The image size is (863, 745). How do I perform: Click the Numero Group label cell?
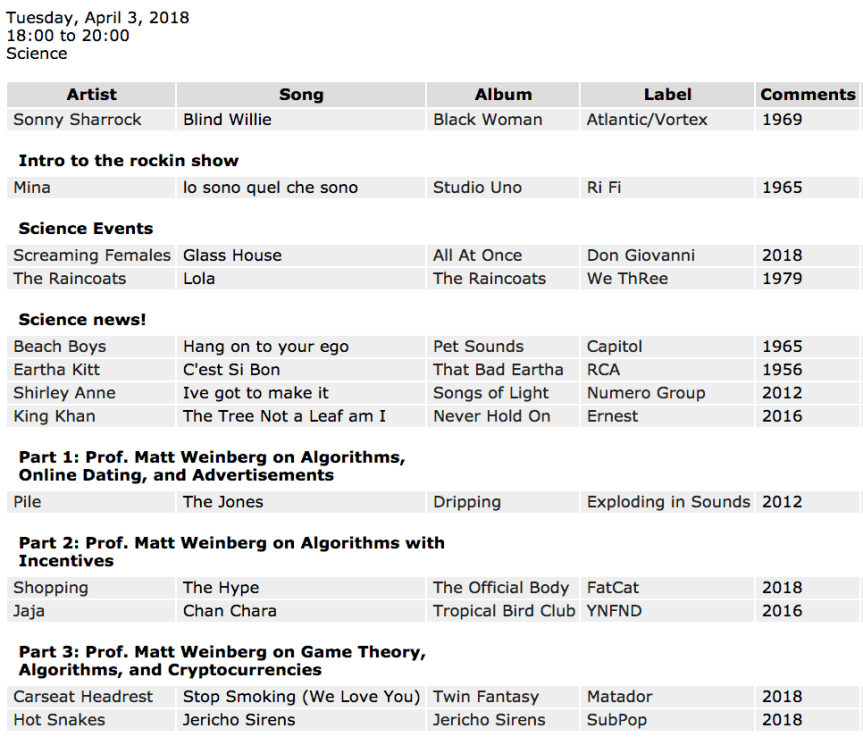pyautogui.click(x=646, y=392)
